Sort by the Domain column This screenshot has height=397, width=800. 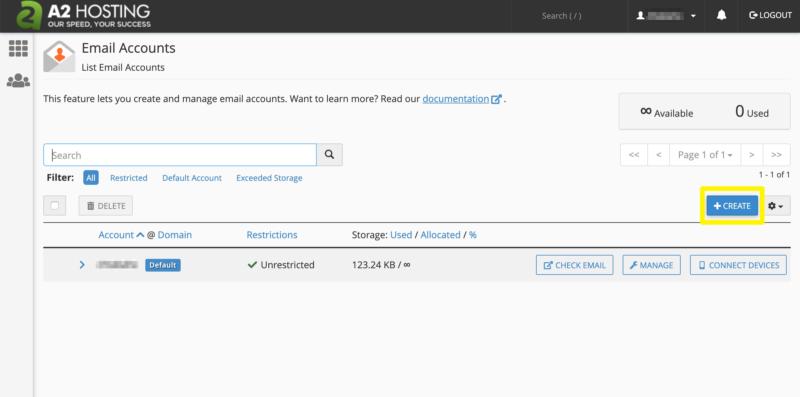tap(174, 235)
